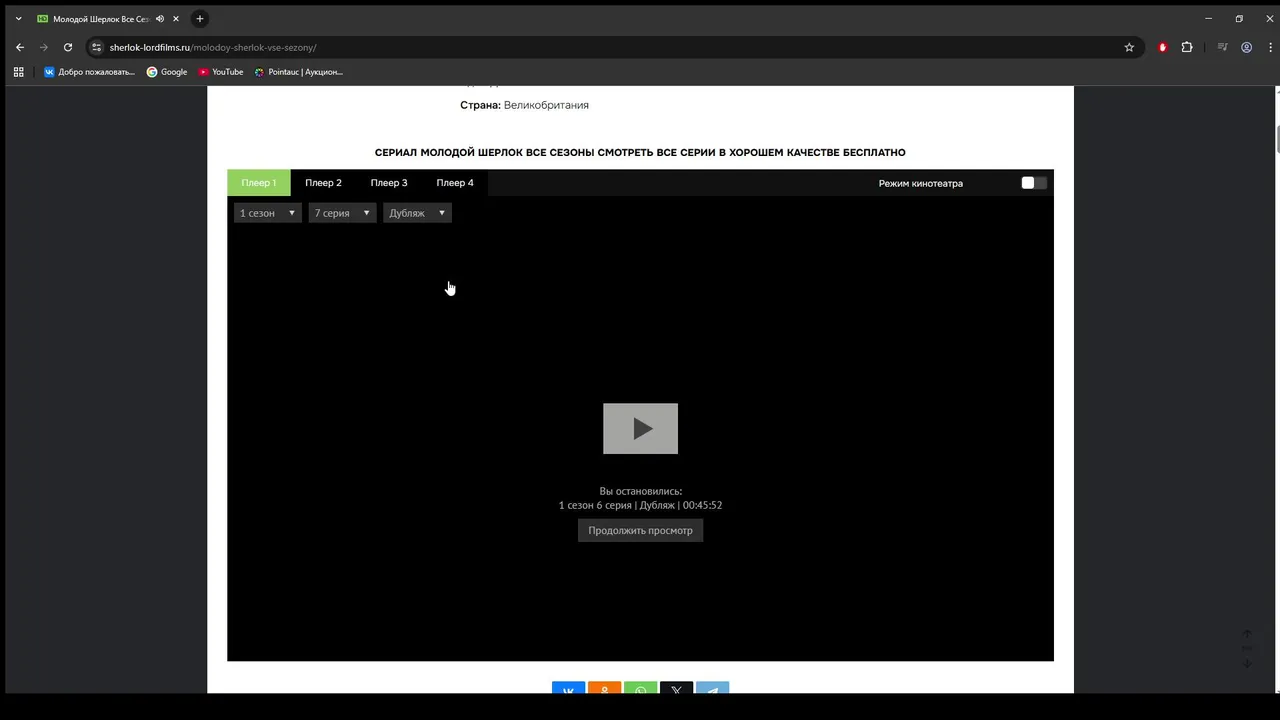Share on X with the black icon
1280x720 pixels.
pos(676,688)
